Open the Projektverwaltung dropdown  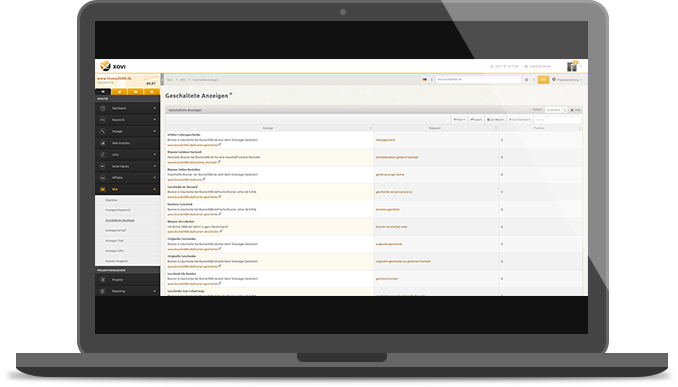tap(567, 80)
